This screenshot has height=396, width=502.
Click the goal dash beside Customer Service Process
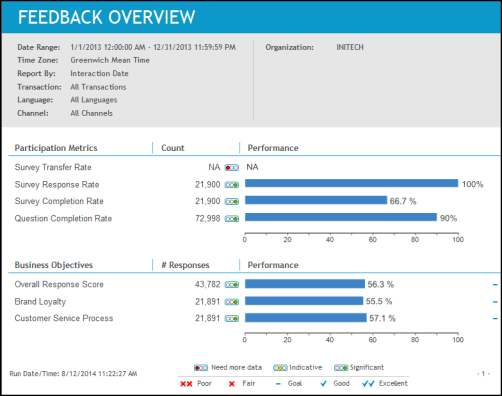pyautogui.click(x=495, y=319)
